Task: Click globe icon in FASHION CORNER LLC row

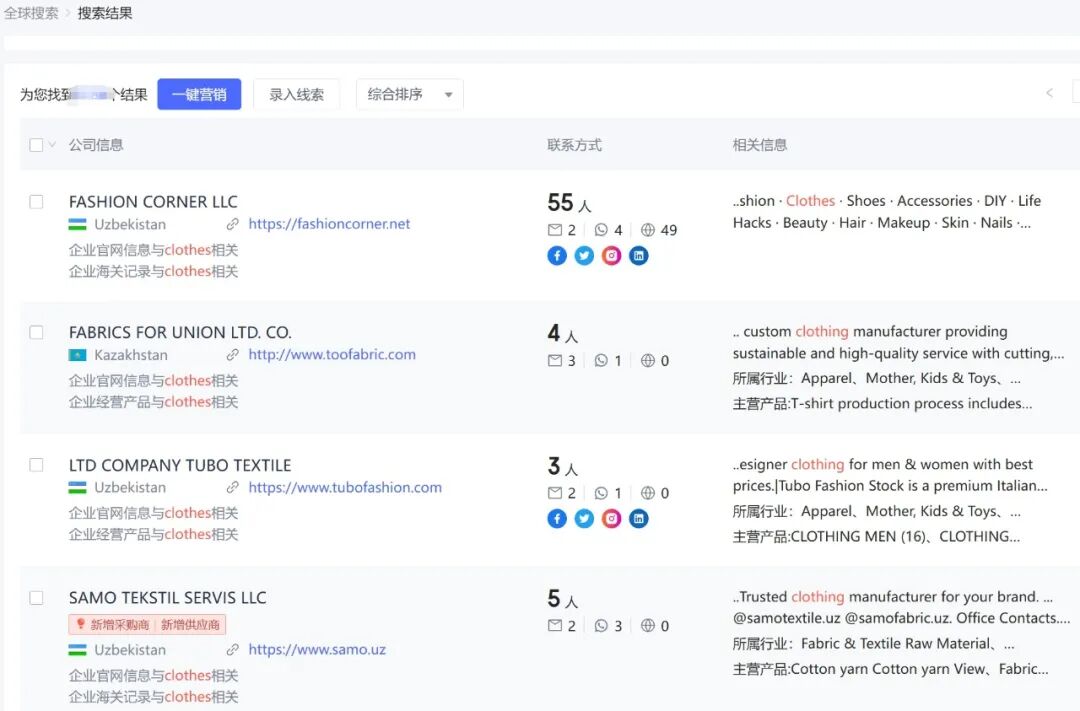Action: click(x=647, y=229)
